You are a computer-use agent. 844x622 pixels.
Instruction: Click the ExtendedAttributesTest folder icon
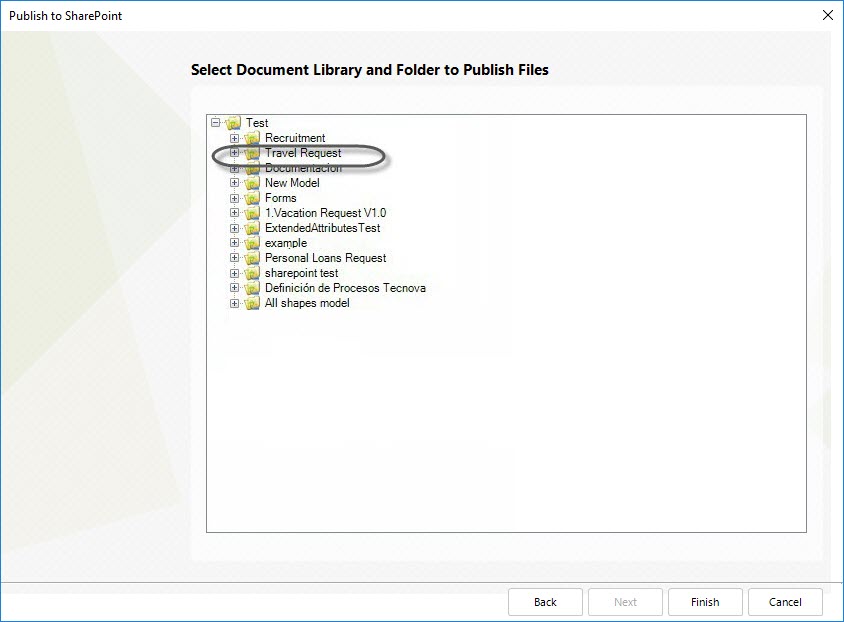pyautogui.click(x=252, y=229)
